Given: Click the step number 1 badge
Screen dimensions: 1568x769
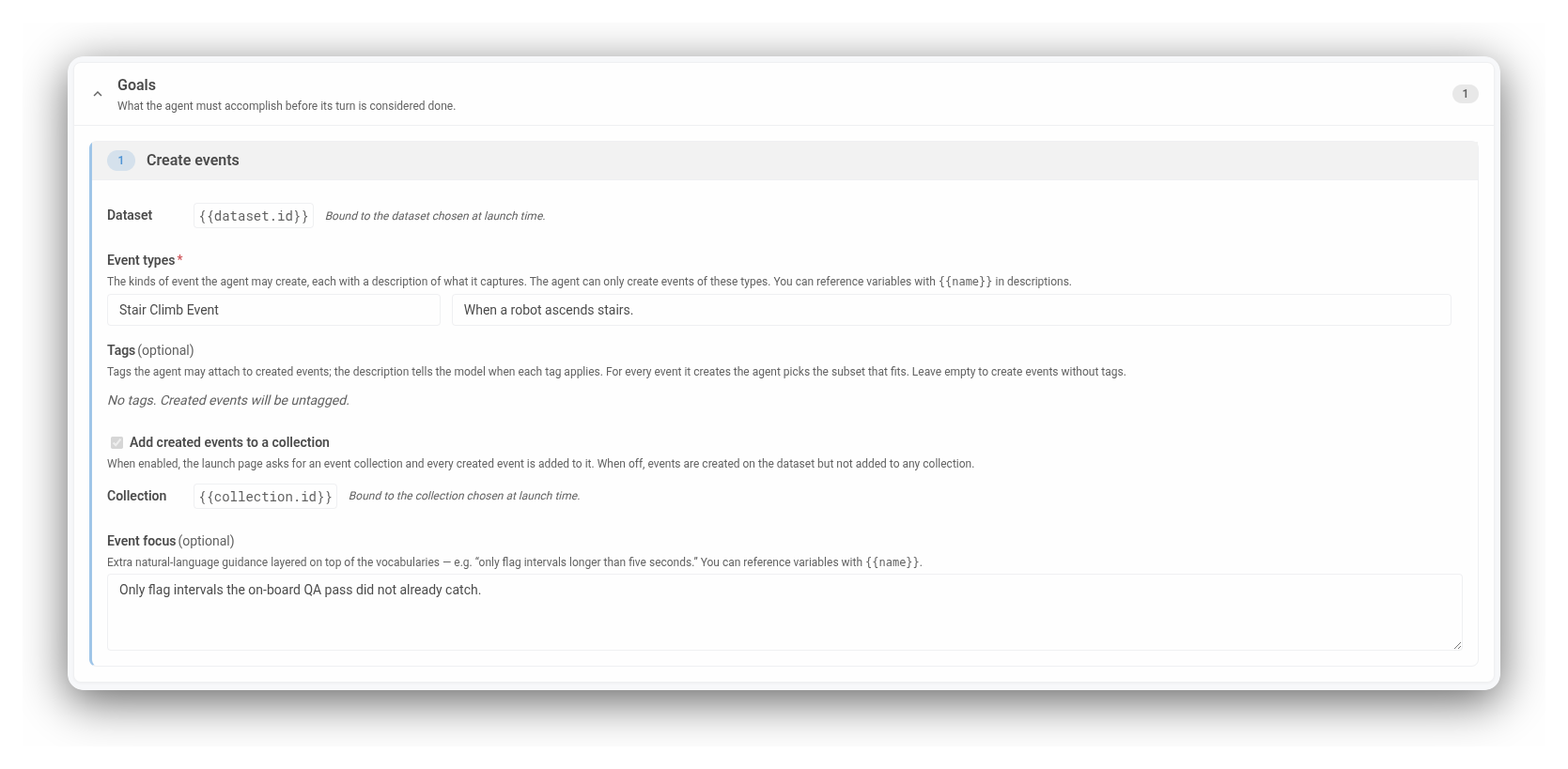Looking at the screenshot, I should 120,161.
